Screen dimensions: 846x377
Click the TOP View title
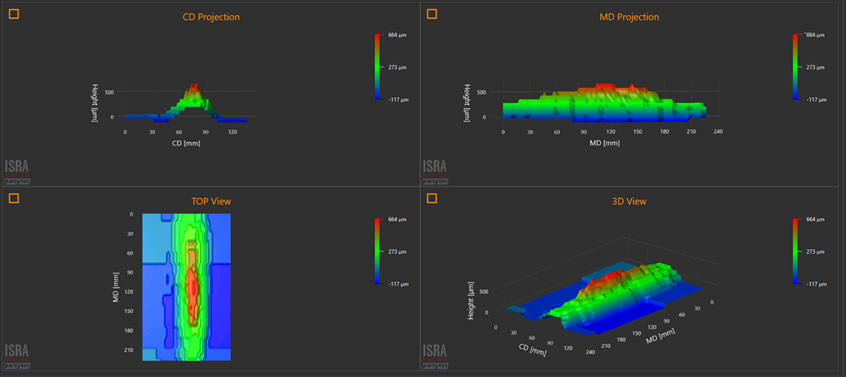(x=211, y=201)
